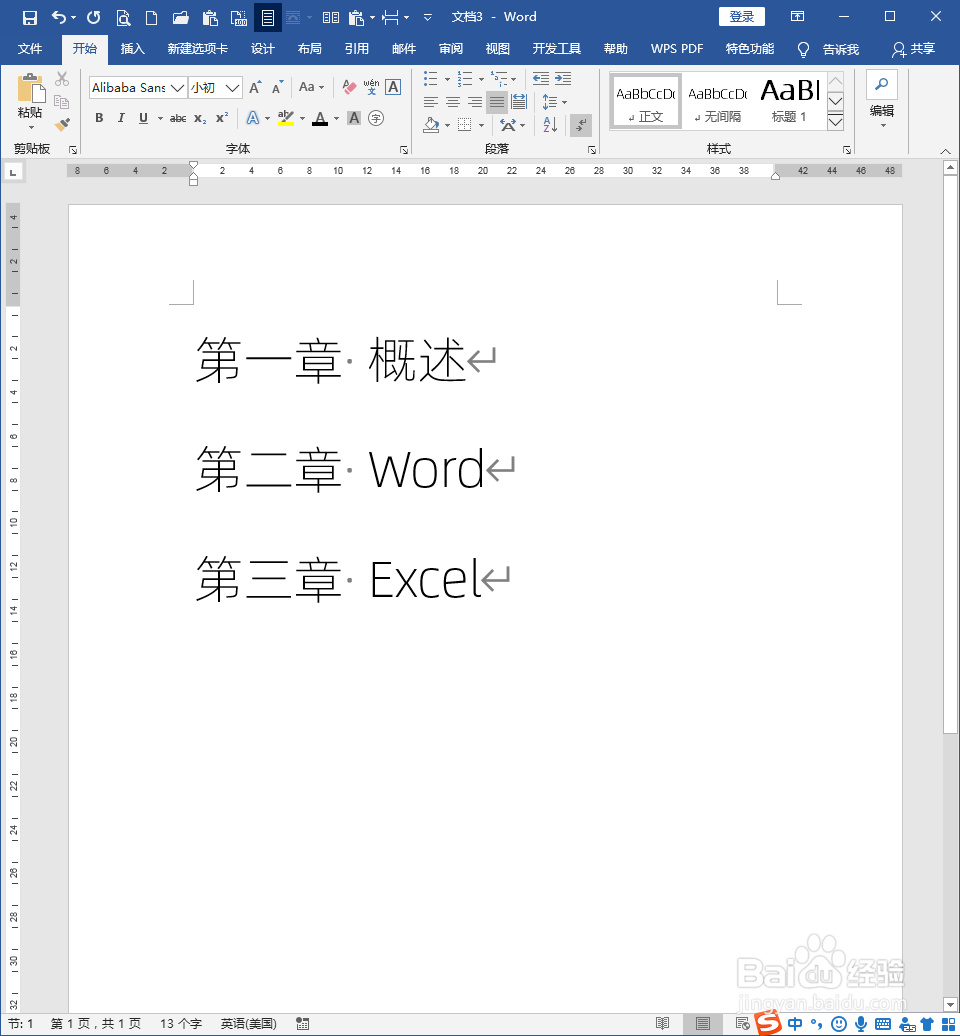Decrease font size with the smaller A

[x=277, y=87]
